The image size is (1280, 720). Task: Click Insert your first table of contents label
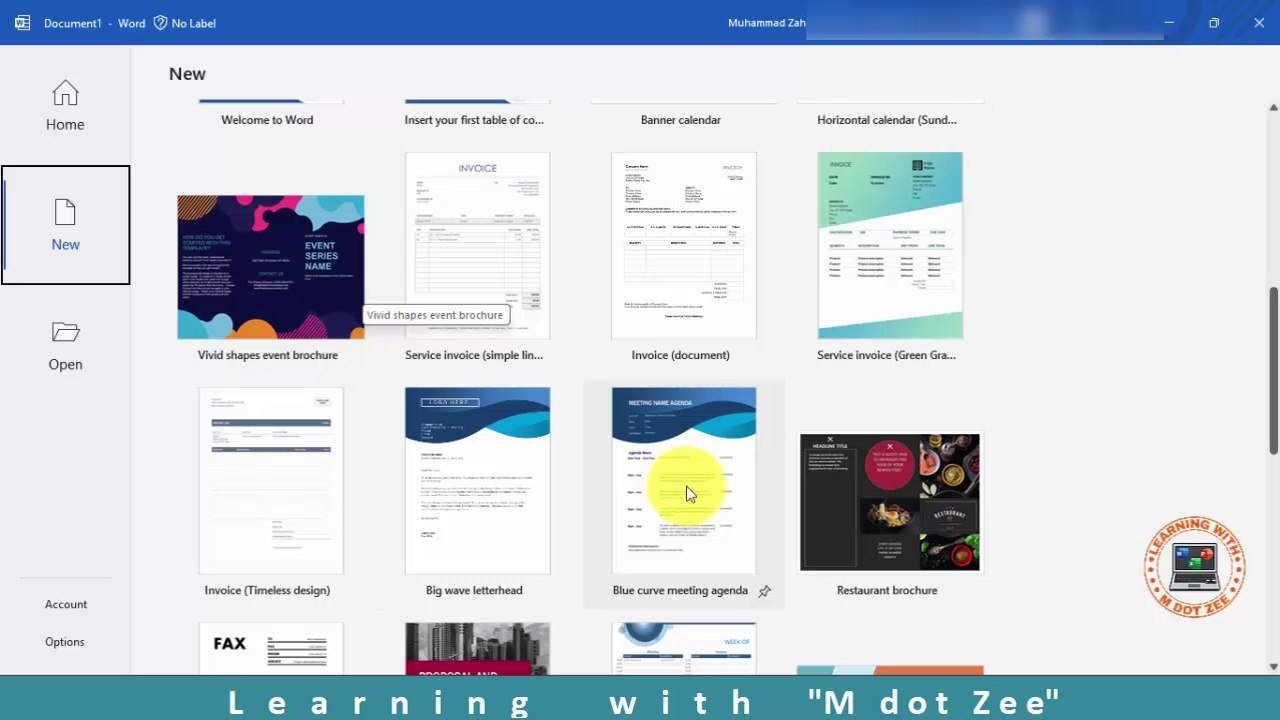coord(474,120)
